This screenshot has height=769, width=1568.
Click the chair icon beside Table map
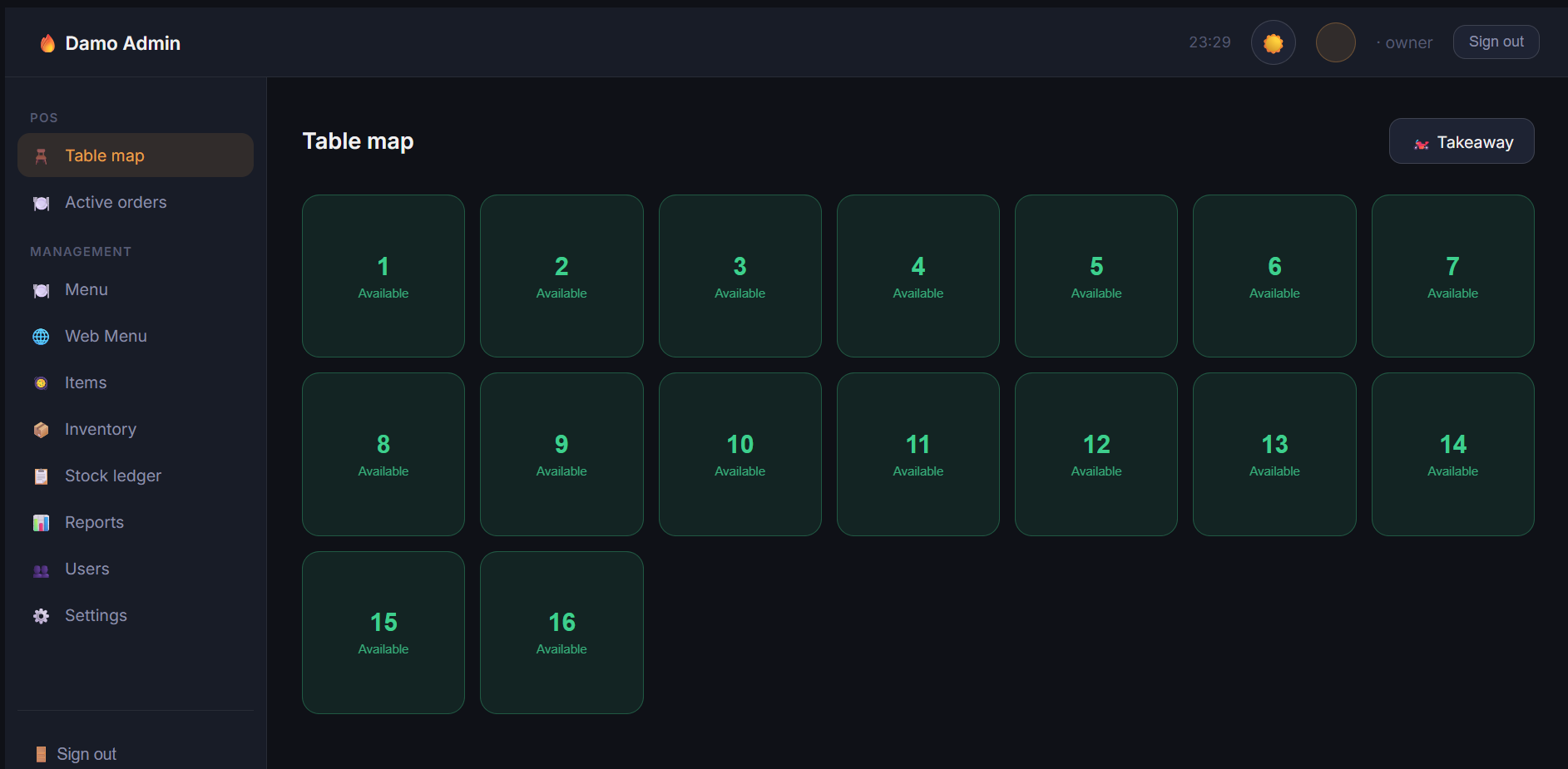point(41,156)
